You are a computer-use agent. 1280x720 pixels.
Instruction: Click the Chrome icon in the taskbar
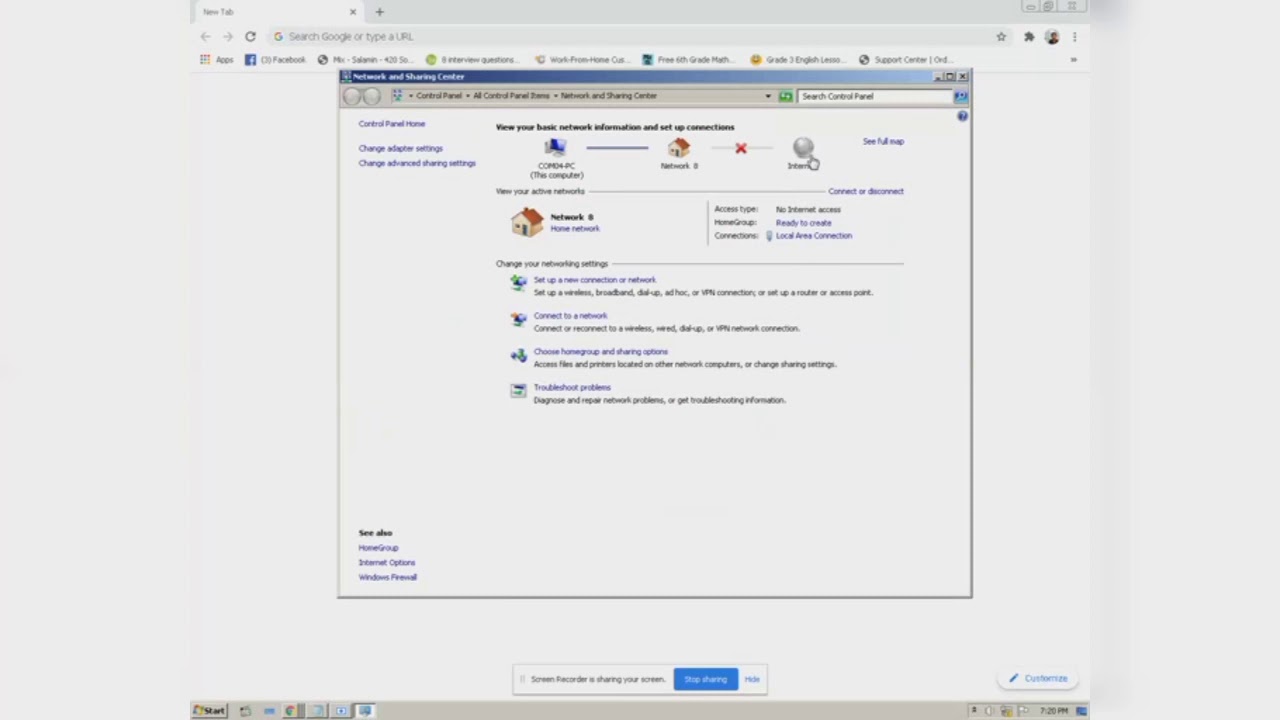290,711
